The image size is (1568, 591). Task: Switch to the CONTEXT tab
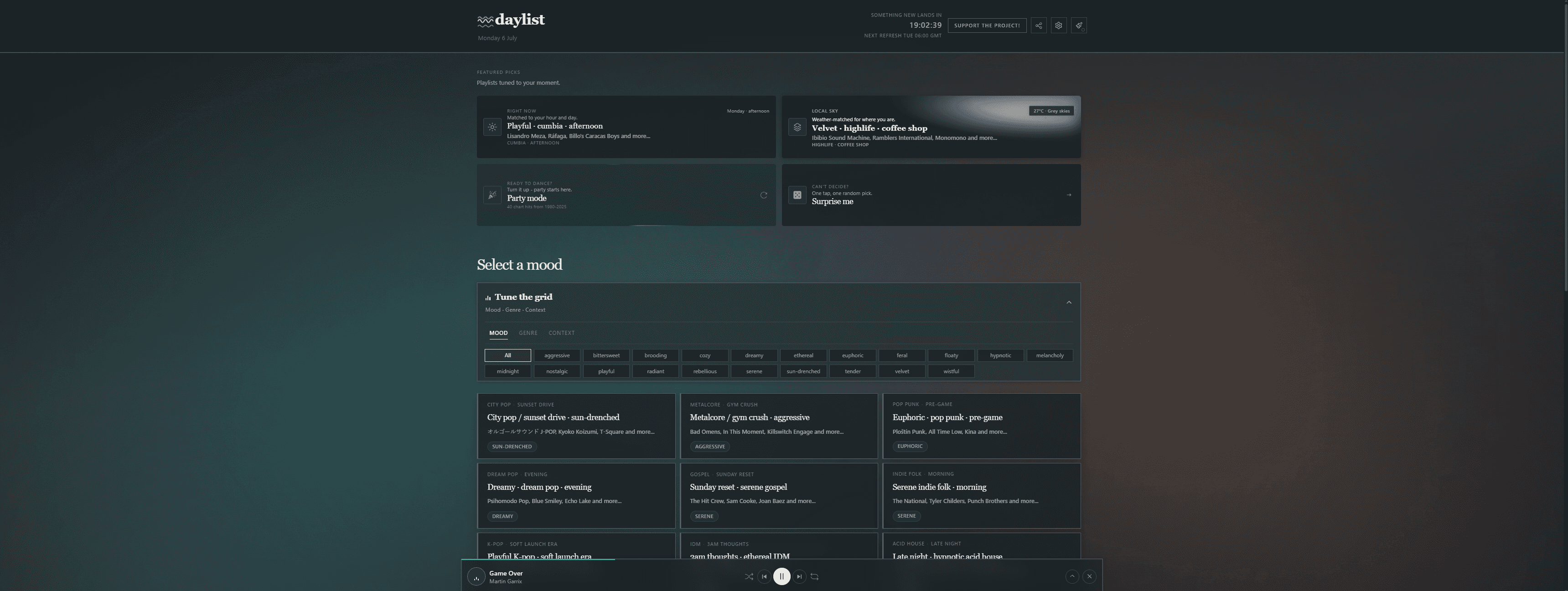pyautogui.click(x=561, y=333)
